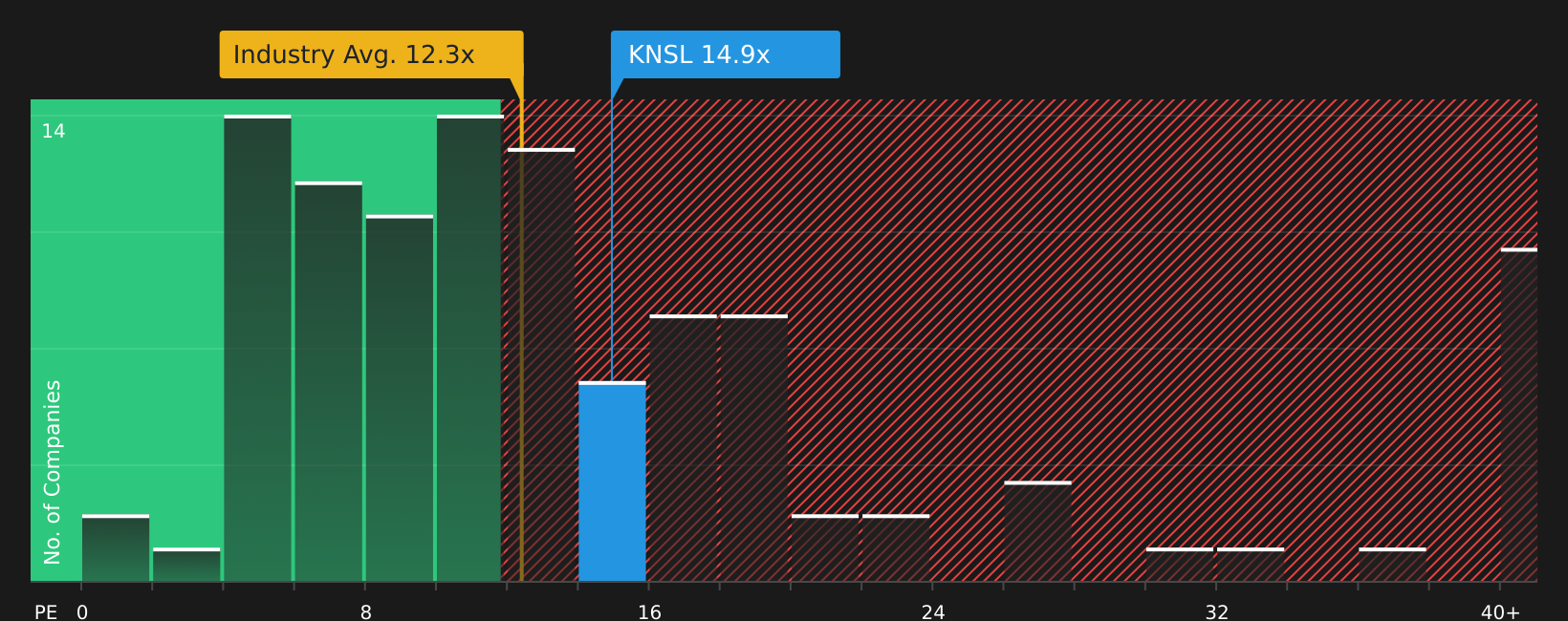Select the shortest green bar near PE 2
Viewport: 1568px width, 621px height.
point(186,565)
